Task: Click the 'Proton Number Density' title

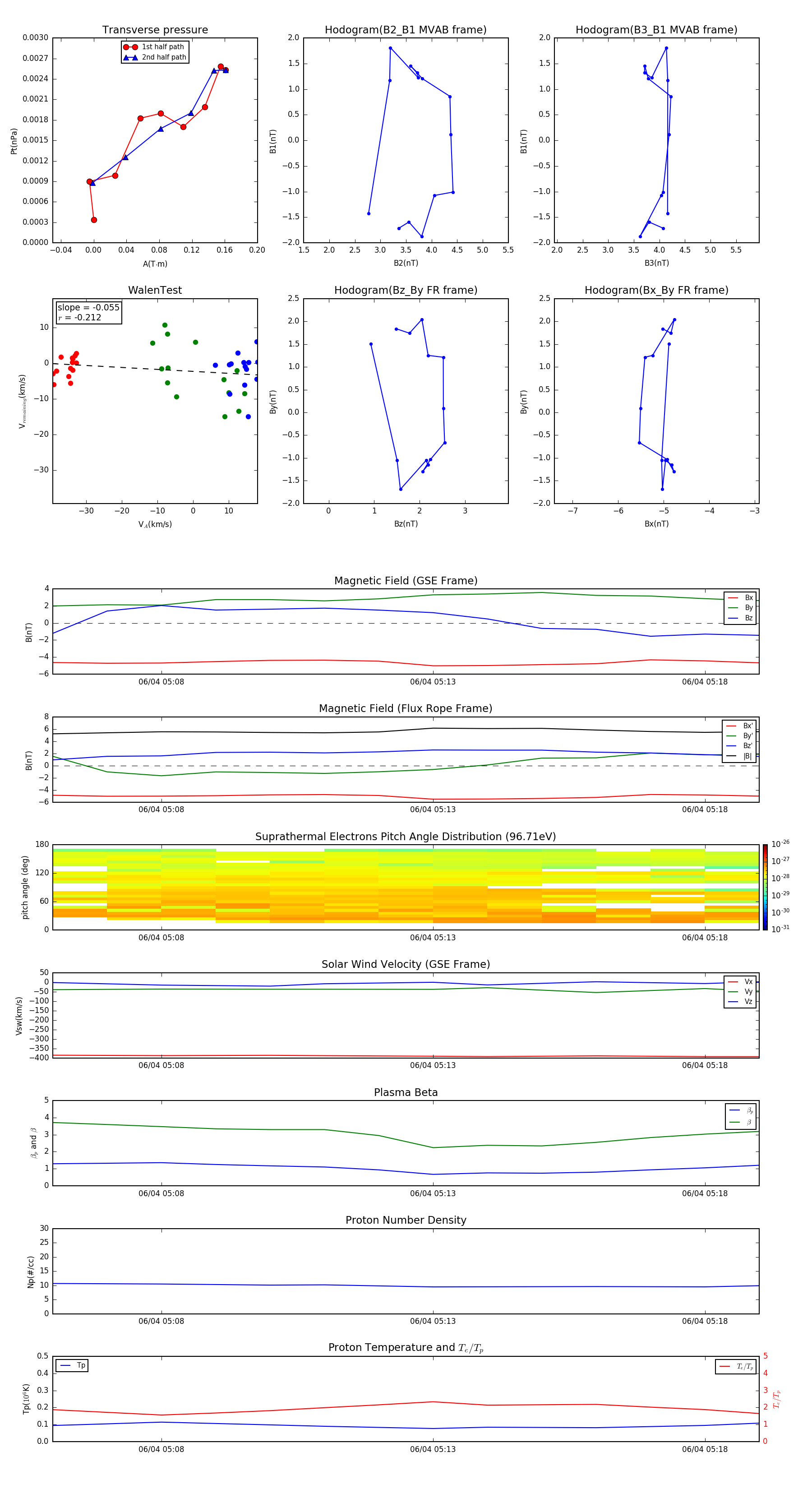Action: 406,1220
